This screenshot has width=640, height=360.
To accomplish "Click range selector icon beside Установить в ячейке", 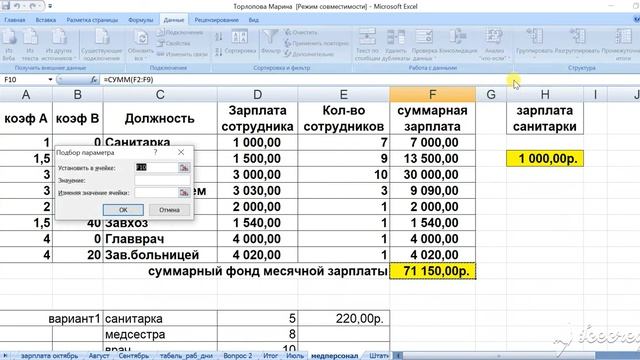I will click(x=184, y=168).
